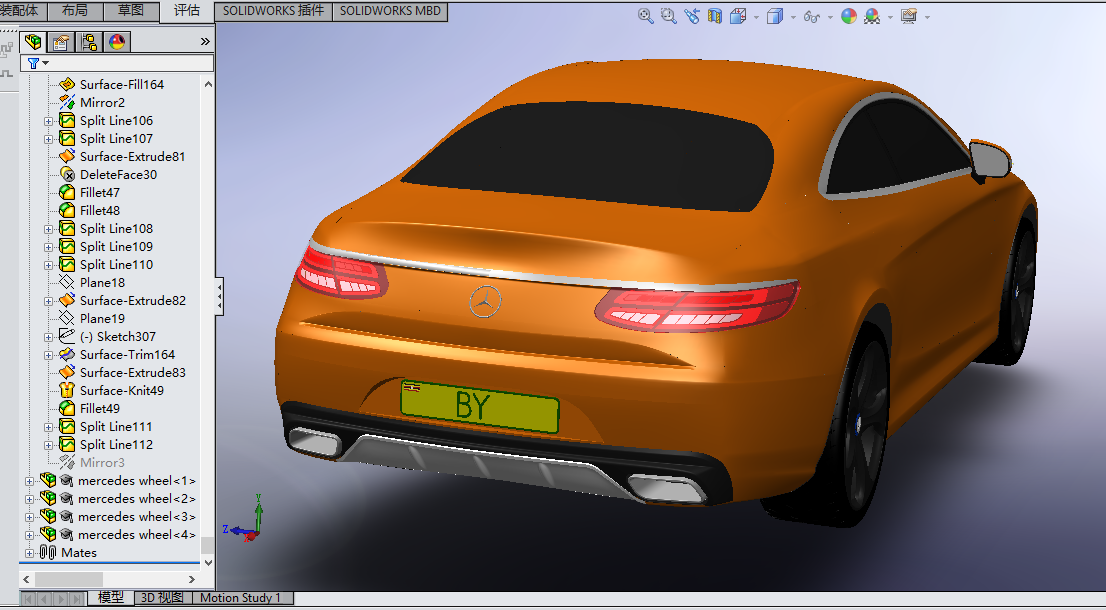The width and height of the screenshot is (1106, 610).
Task: Open the Motion Study 1 tab
Action: [241, 598]
